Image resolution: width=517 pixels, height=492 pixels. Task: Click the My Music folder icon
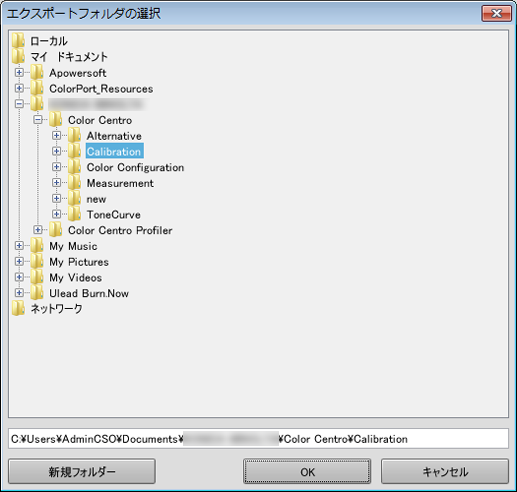(37, 246)
